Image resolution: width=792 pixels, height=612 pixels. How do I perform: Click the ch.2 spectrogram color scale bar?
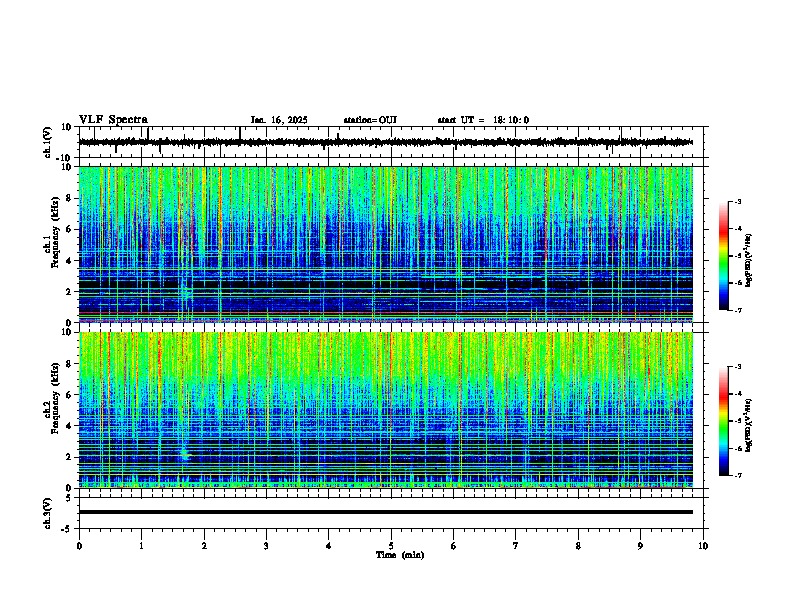(x=723, y=421)
